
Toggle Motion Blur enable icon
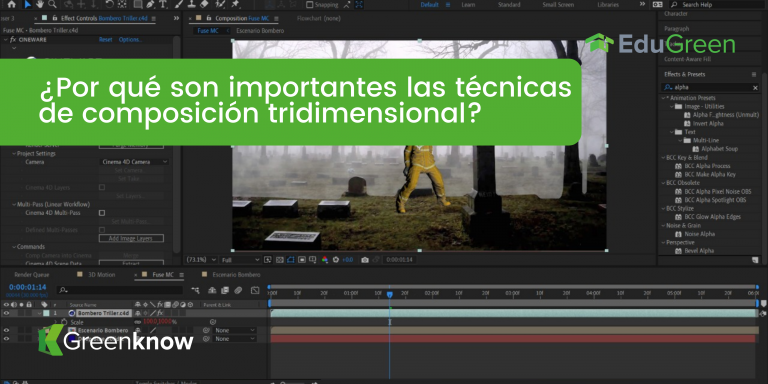tap(238, 290)
